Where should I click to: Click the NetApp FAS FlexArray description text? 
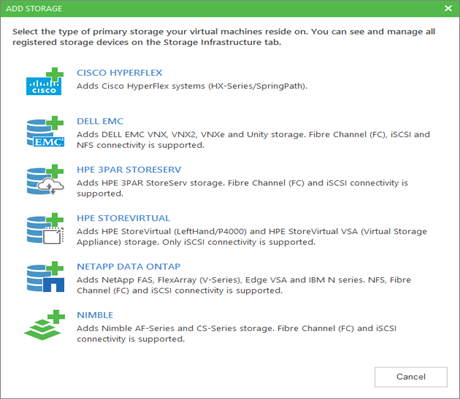pyautogui.click(x=244, y=285)
